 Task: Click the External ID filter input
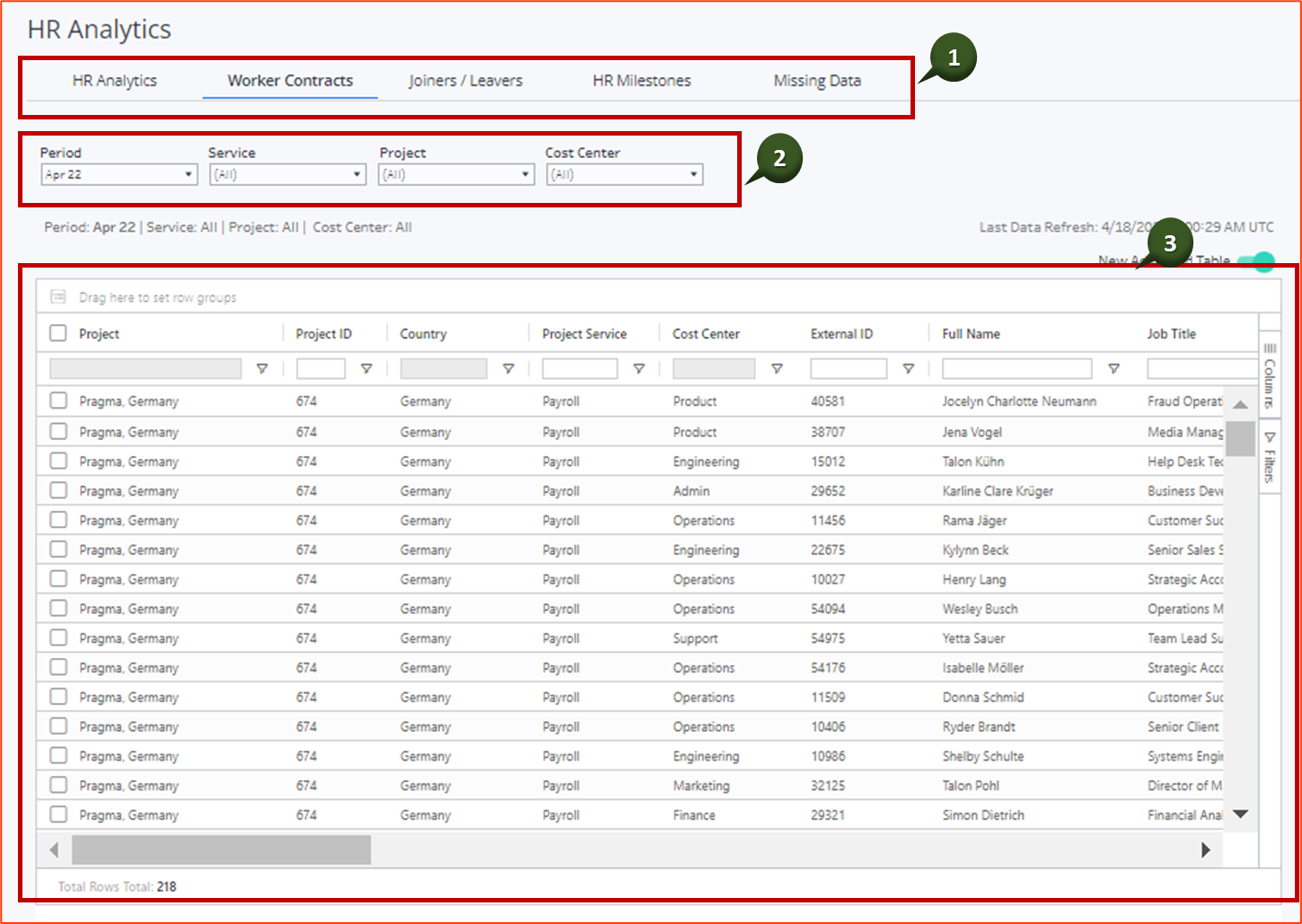click(x=849, y=369)
